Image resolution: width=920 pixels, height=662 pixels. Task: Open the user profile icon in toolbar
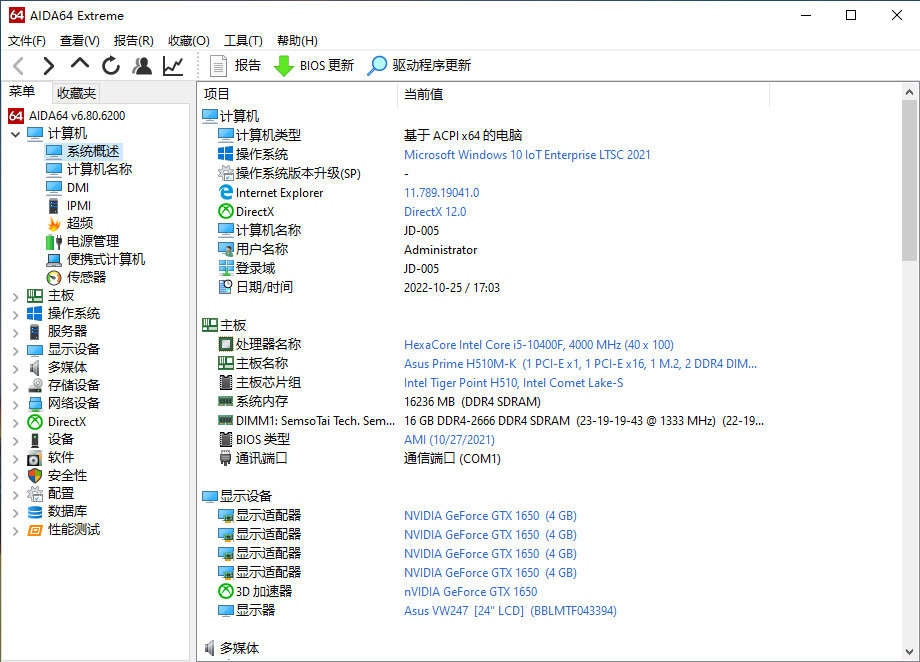click(142, 66)
